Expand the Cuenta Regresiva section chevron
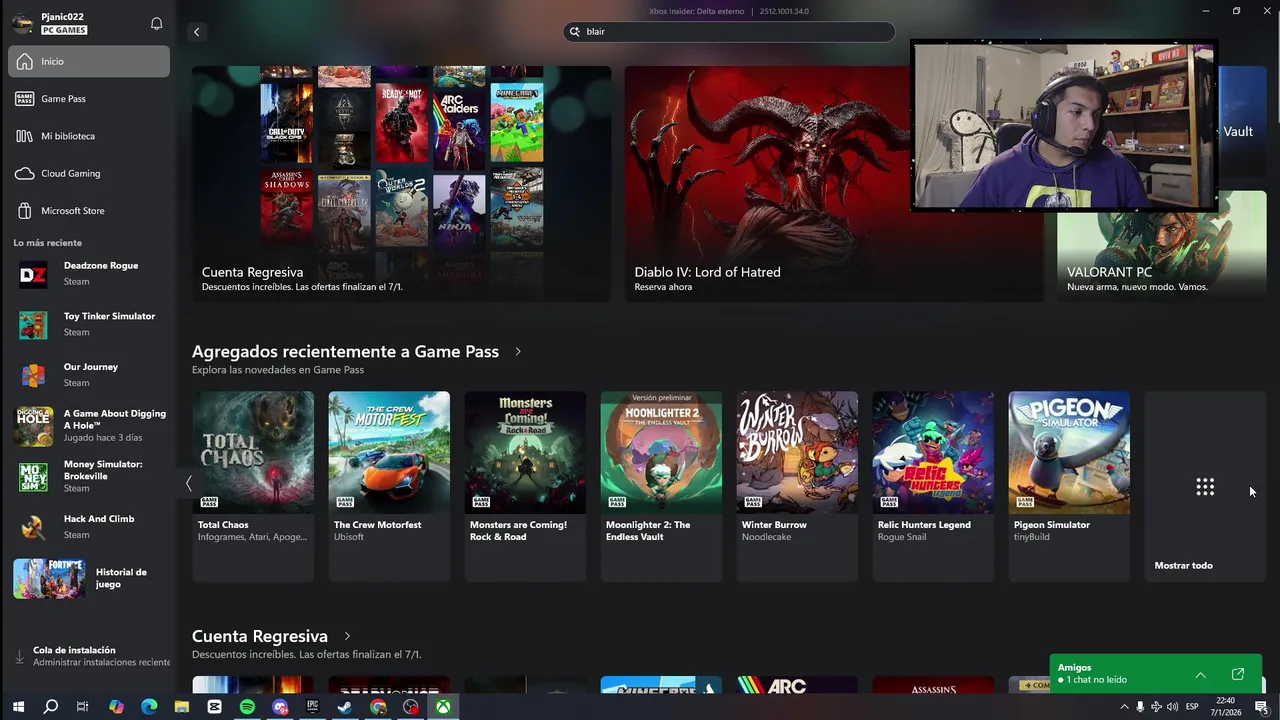Viewport: 1280px width, 720px height. pyautogui.click(x=347, y=636)
